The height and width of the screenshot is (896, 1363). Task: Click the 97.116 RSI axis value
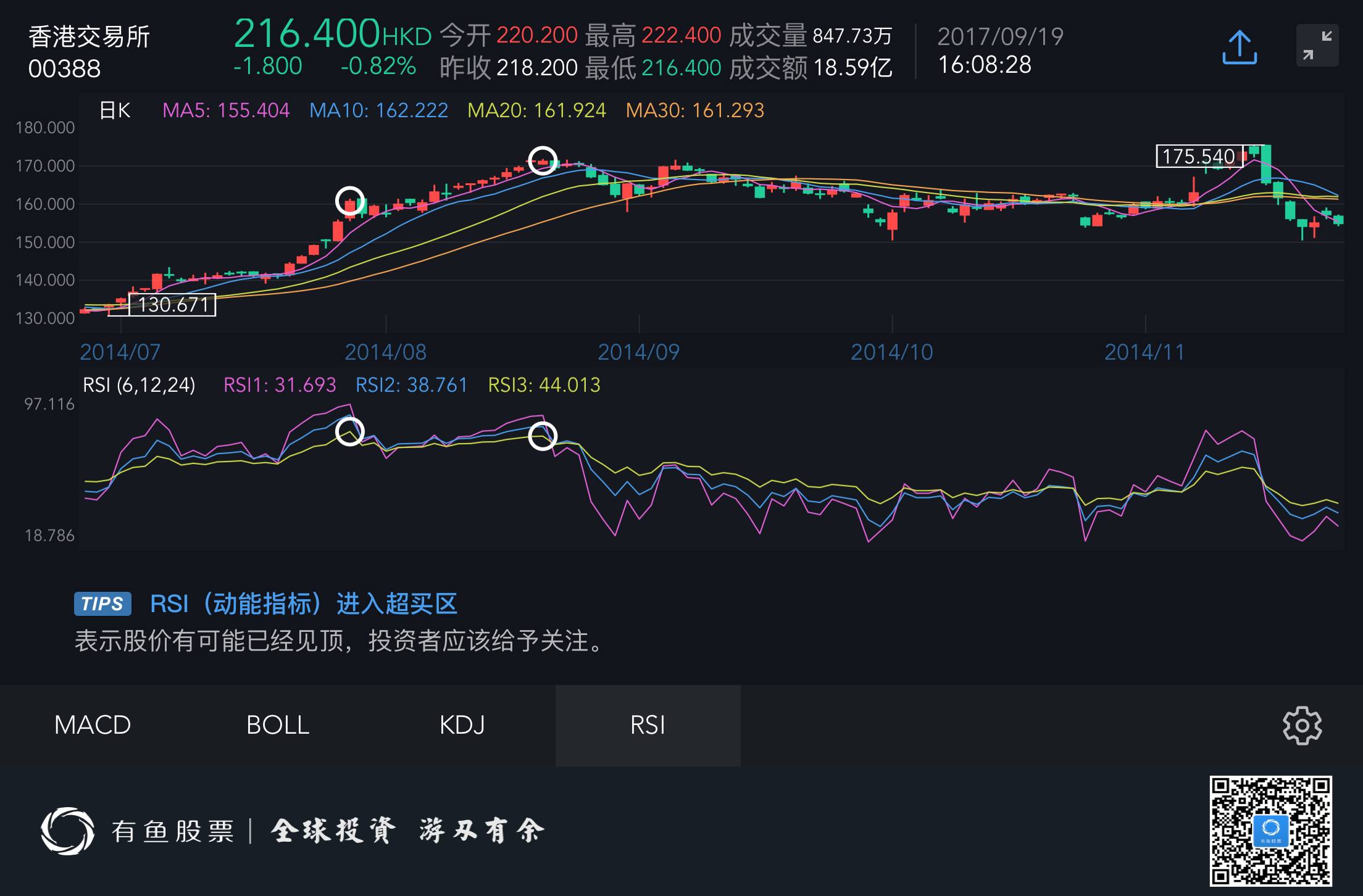click(49, 404)
